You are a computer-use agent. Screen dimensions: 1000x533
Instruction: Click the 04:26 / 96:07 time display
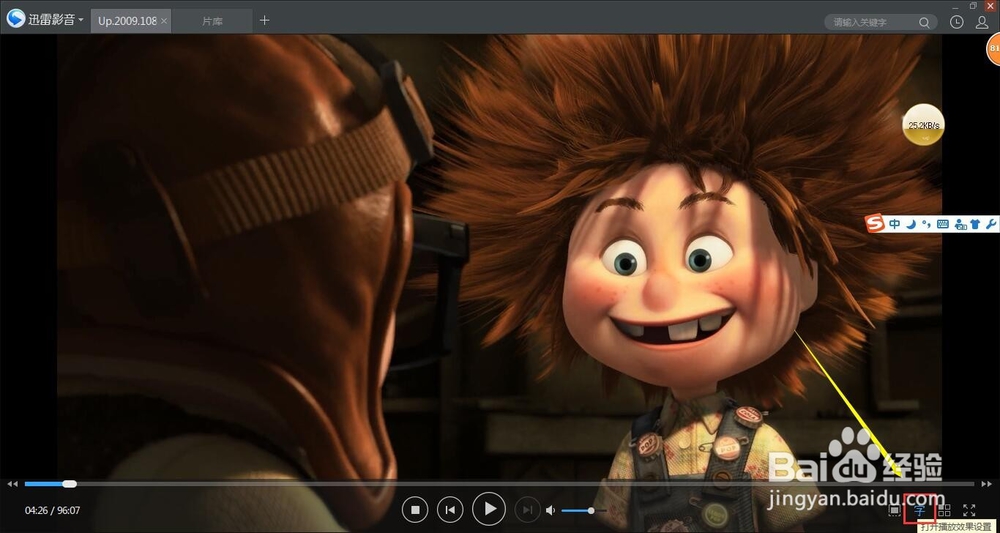pos(53,511)
